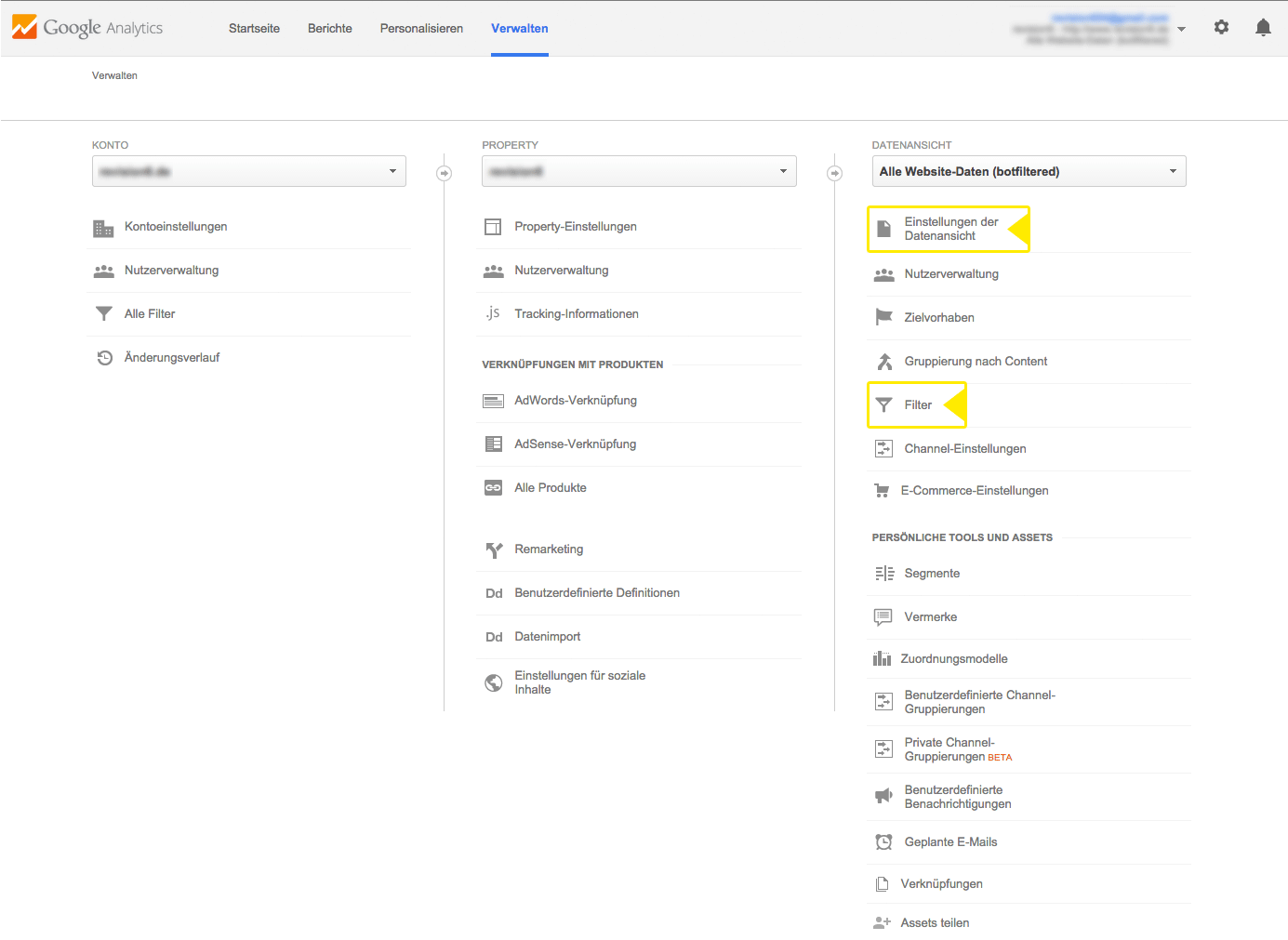1288x940 pixels.
Task: Click the megaphone icon for Benutzerdefinierte Benachrichtigungen
Action: pyautogui.click(x=883, y=797)
